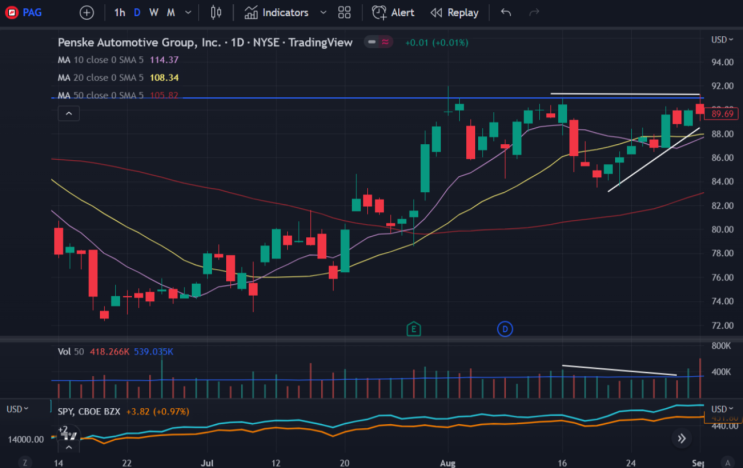Click the SPY change +3.82 (+0.97%)

click(158, 412)
